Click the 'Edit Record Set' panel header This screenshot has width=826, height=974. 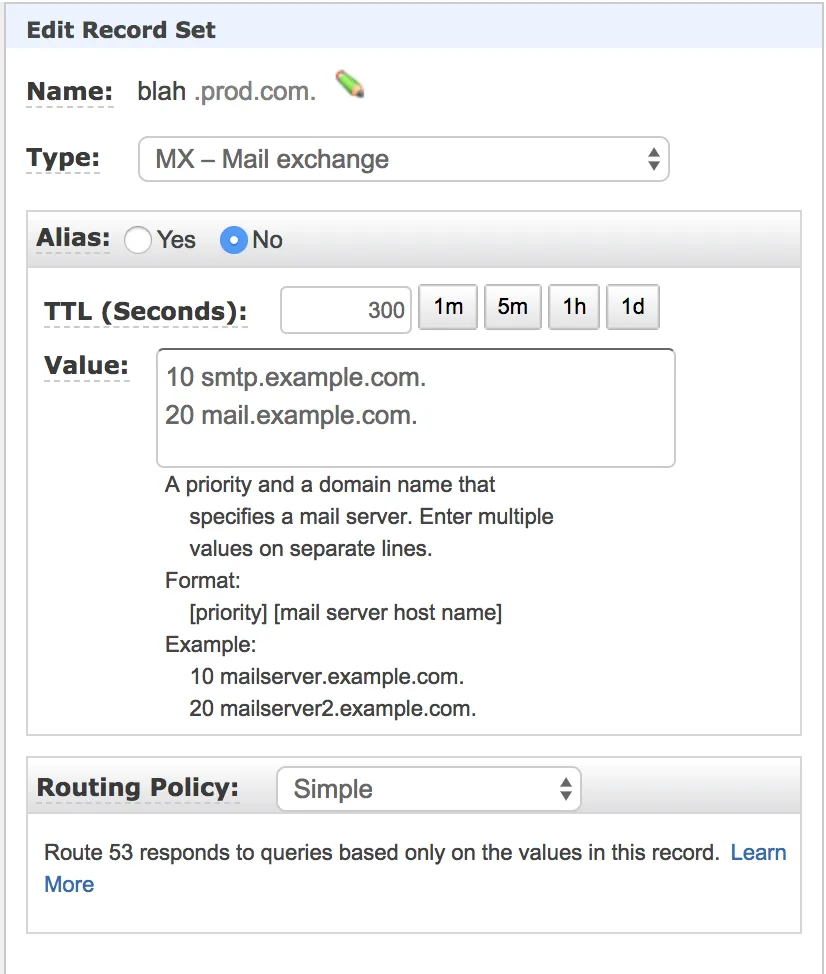[121, 30]
